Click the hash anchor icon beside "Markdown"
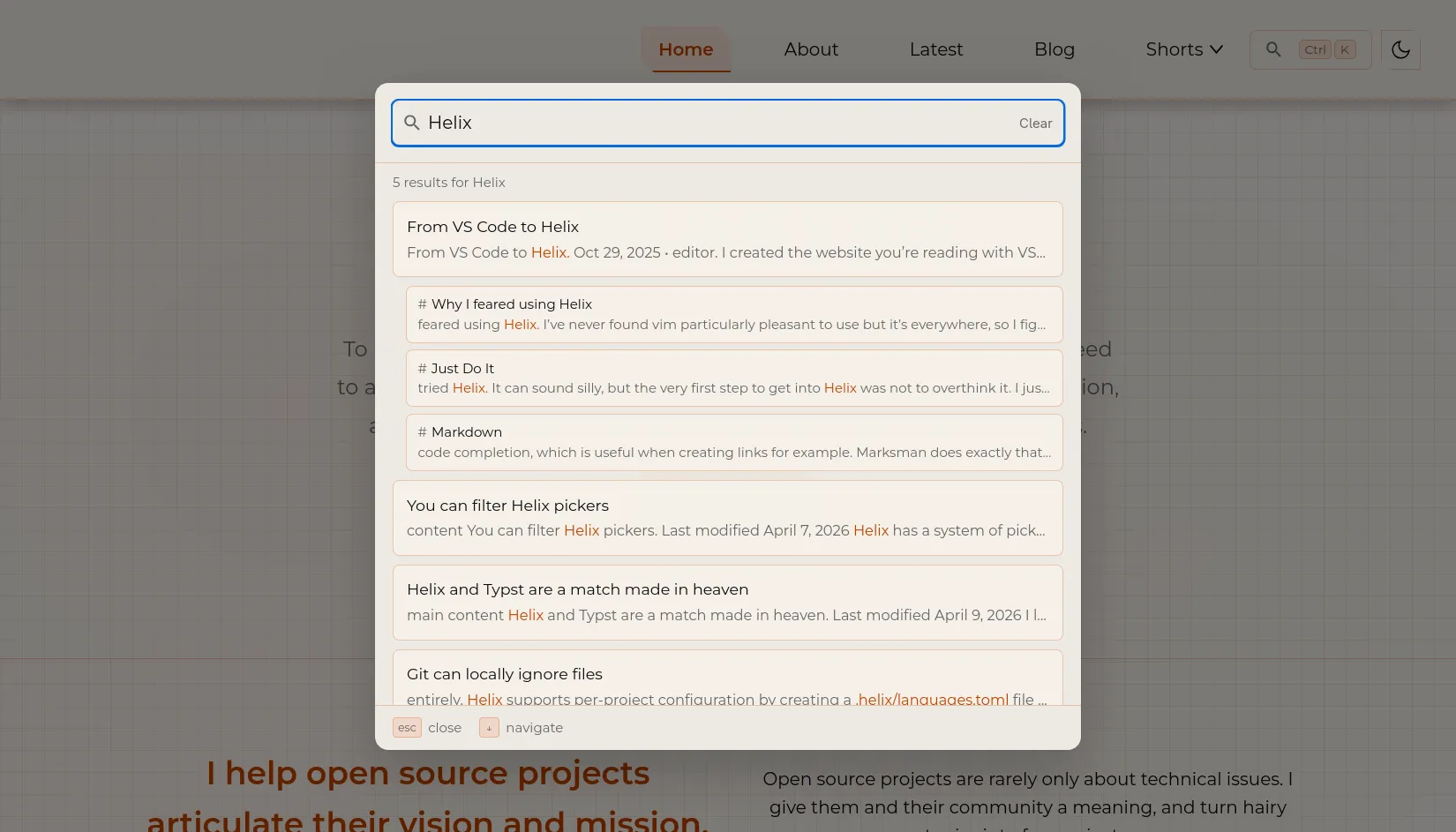This screenshot has width=1456, height=832. point(424,431)
